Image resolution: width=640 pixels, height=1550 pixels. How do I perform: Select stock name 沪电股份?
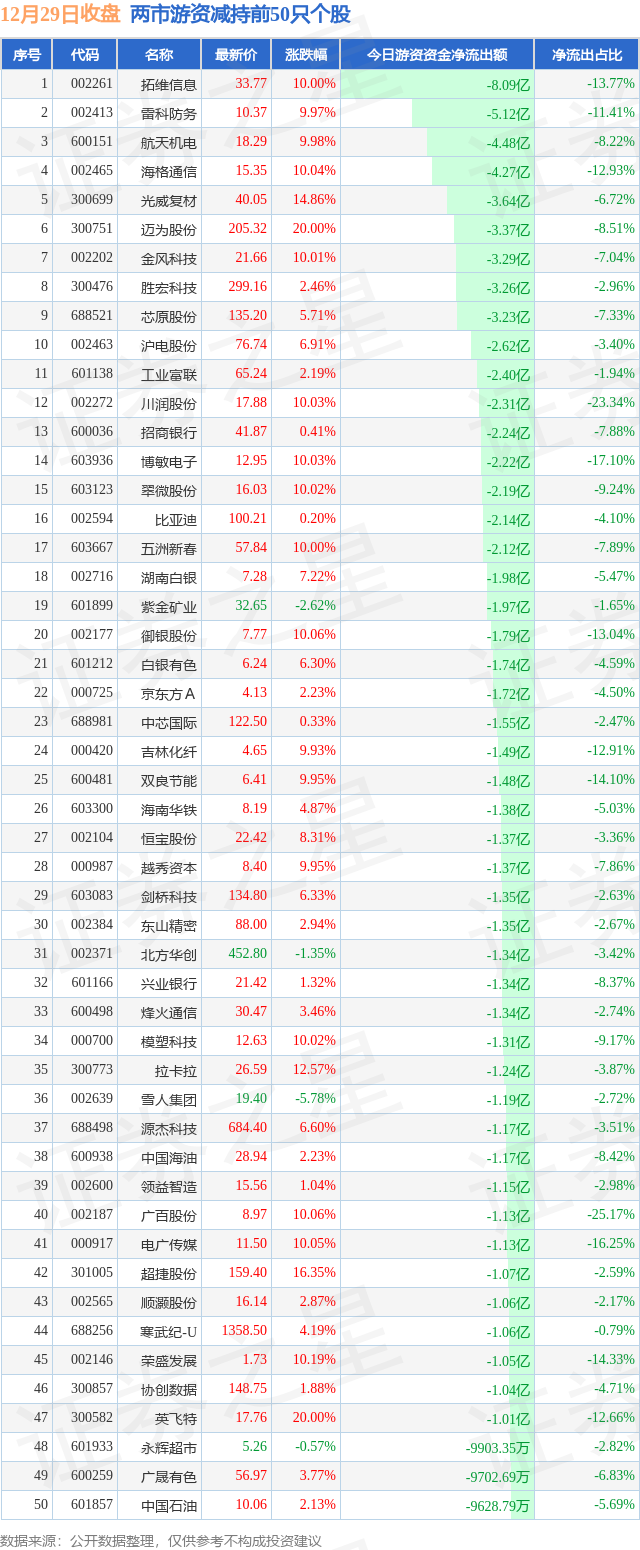click(x=170, y=345)
